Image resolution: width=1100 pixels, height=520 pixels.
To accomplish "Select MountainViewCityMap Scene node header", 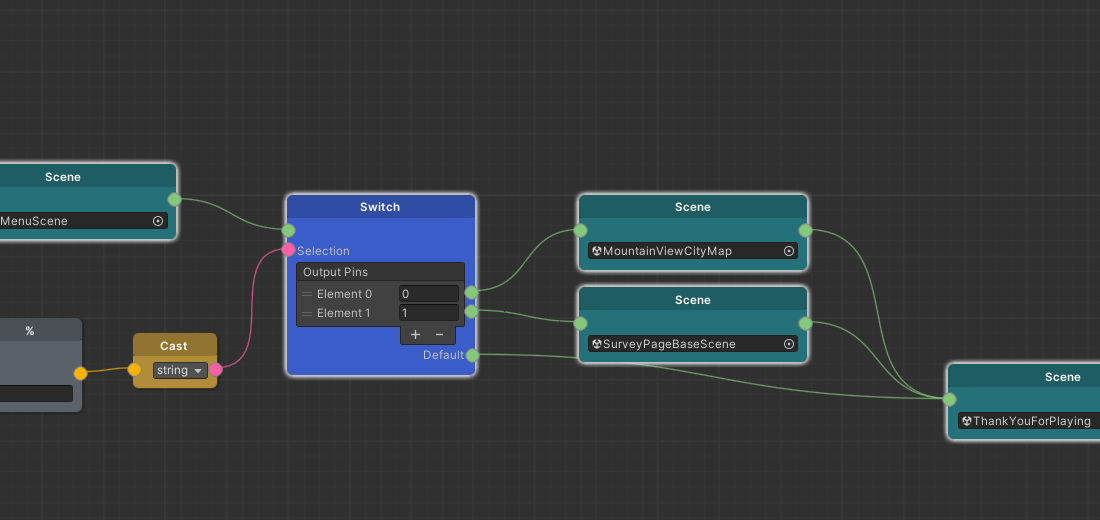I will coord(693,207).
